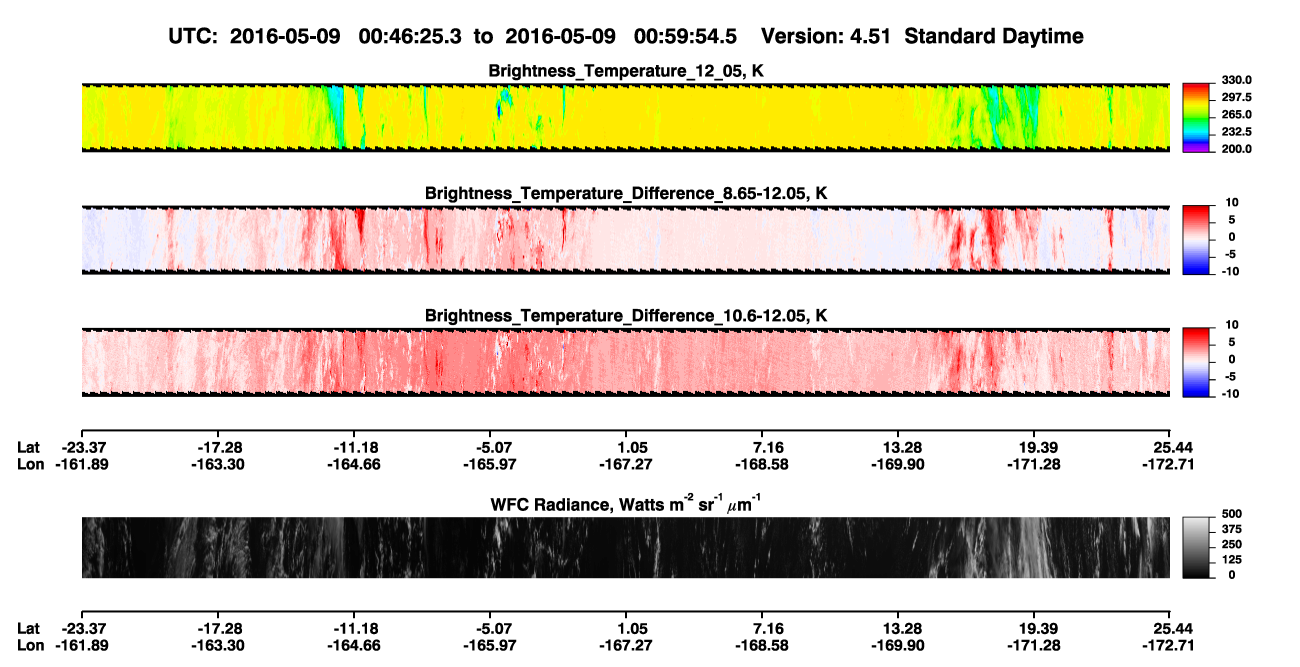Click the Brightness_Temperature_Difference_8.65-12.05 image strip
The width and height of the screenshot is (1300, 667).
[x=625, y=240]
